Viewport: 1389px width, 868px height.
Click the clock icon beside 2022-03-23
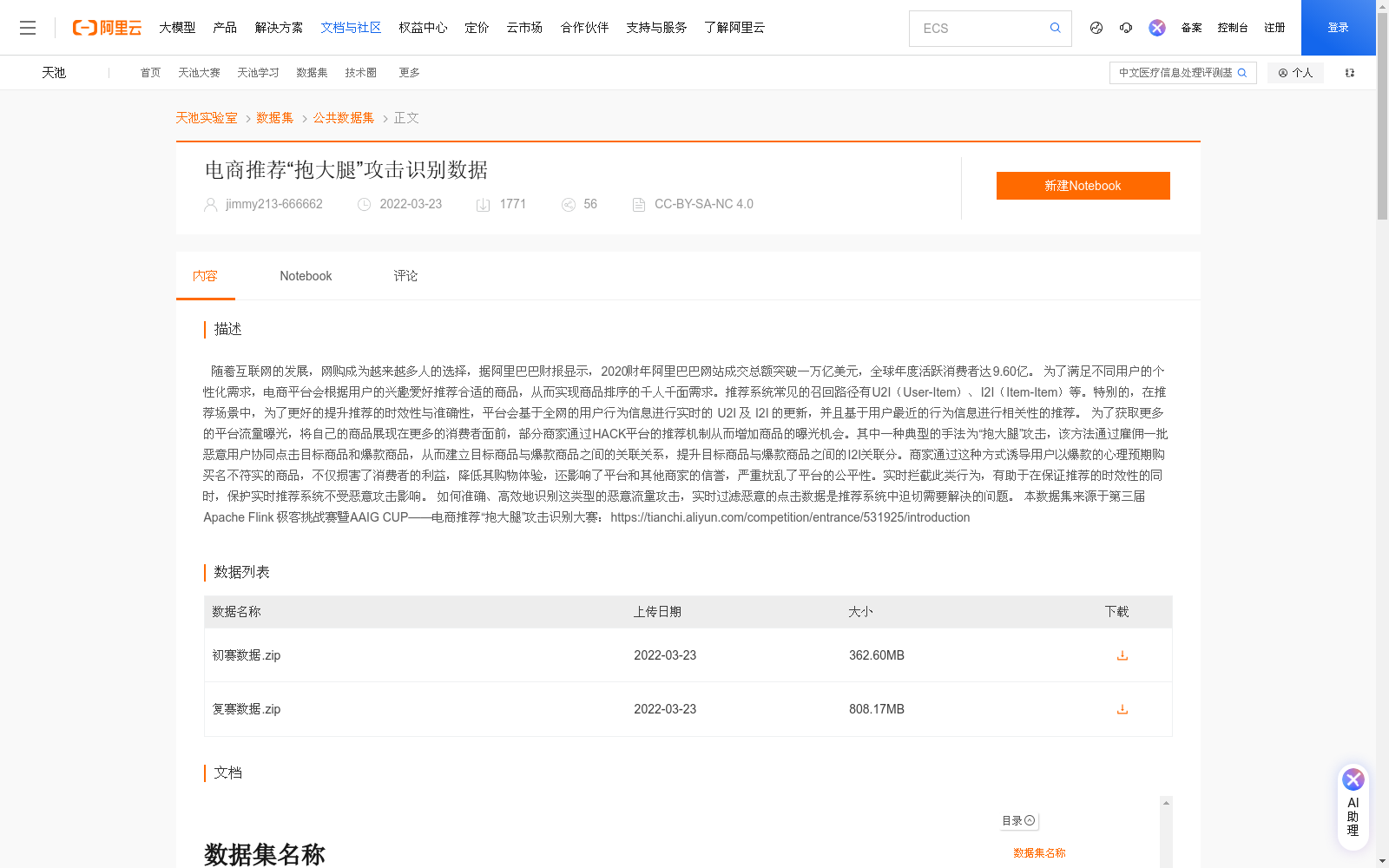pyautogui.click(x=365, y=205)
